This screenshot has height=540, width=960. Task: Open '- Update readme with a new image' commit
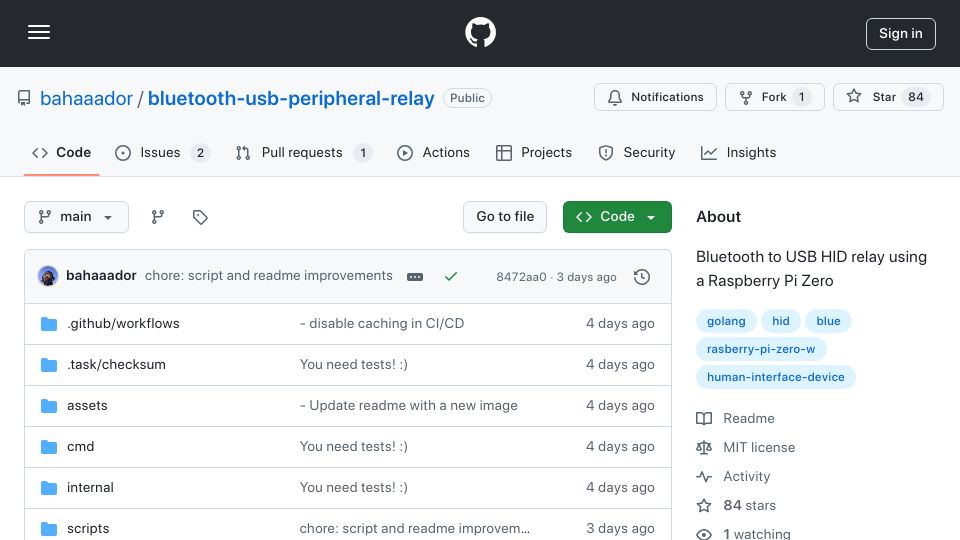tap(408, 405)
